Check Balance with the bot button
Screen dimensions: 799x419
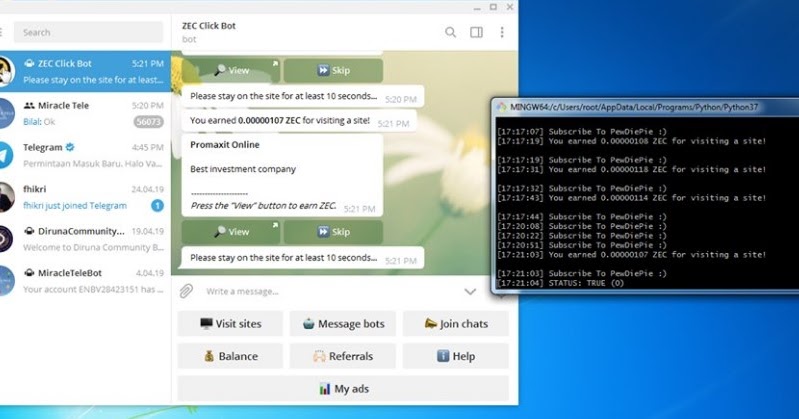click(230, 356)
